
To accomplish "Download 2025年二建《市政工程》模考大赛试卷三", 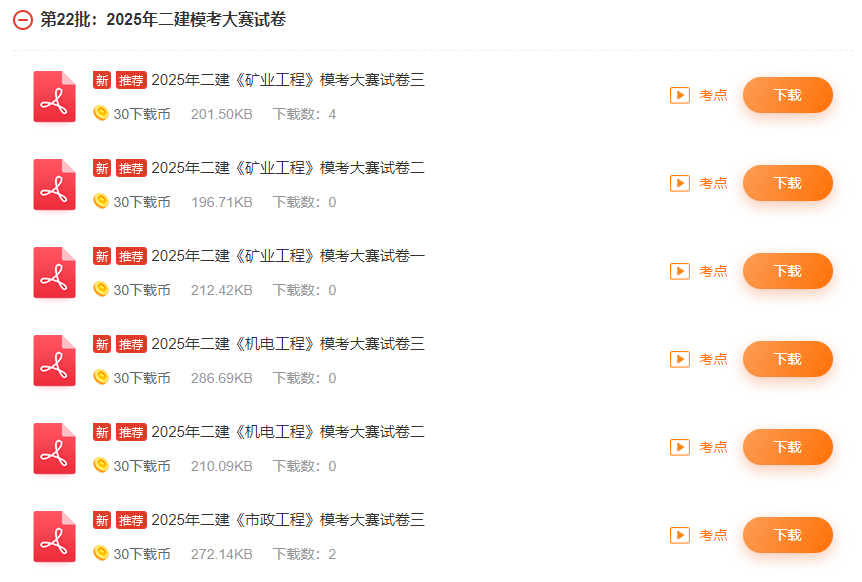I will [x=788, y=535].
